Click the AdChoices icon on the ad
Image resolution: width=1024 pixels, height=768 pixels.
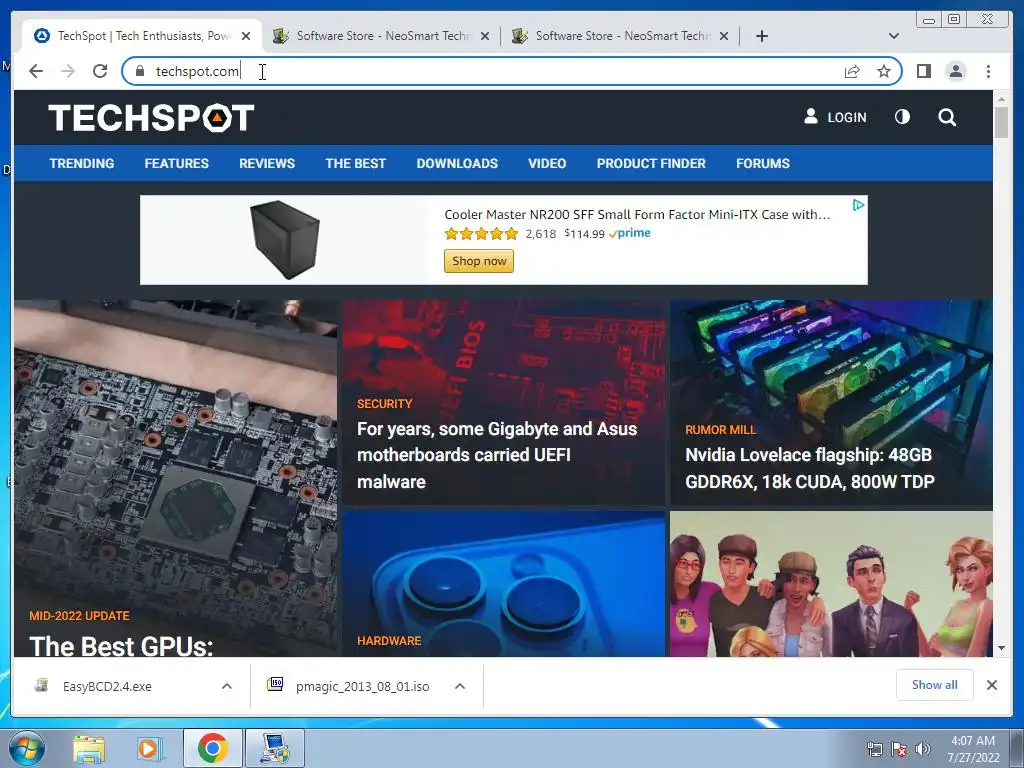858,205
